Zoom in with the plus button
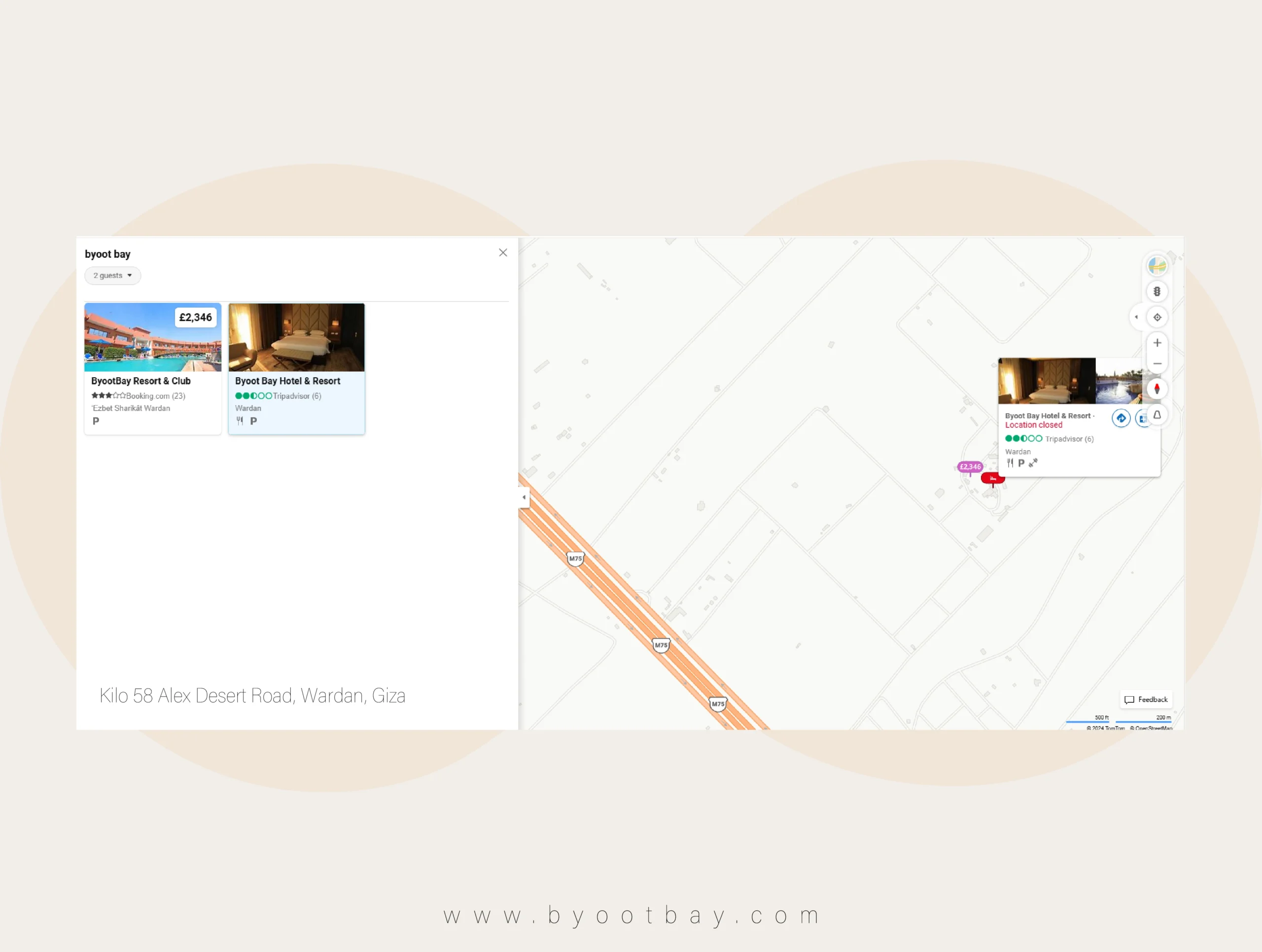 tap(1157, 343)
